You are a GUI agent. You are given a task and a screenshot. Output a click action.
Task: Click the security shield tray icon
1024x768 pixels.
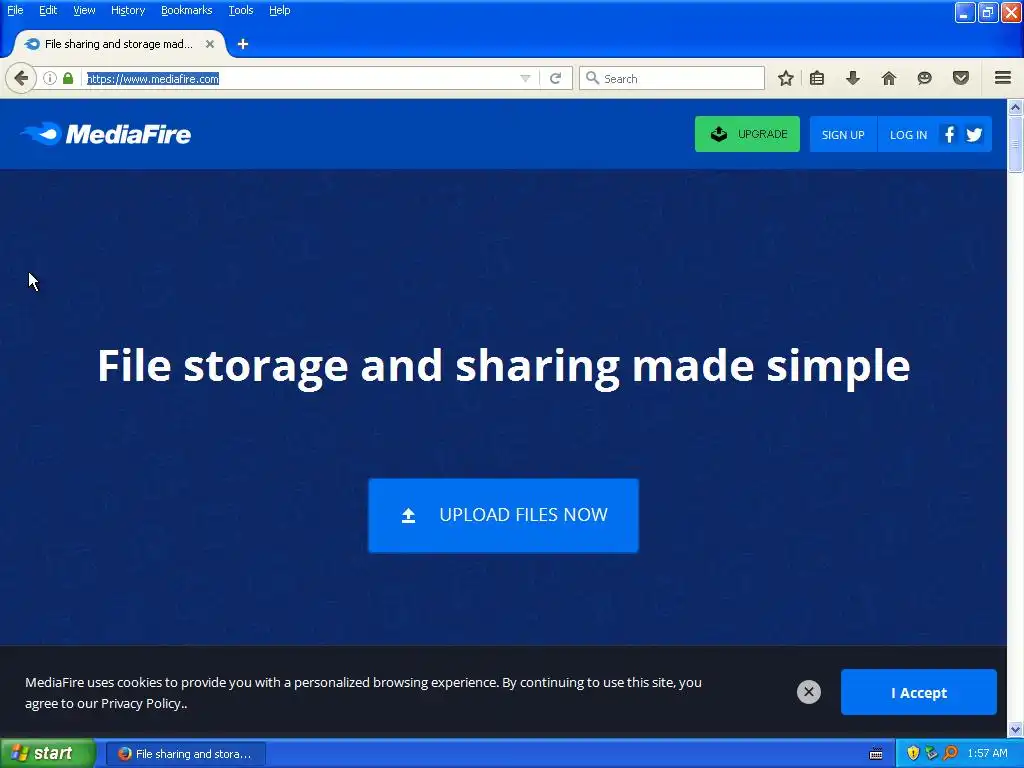(x=913, y=754)
